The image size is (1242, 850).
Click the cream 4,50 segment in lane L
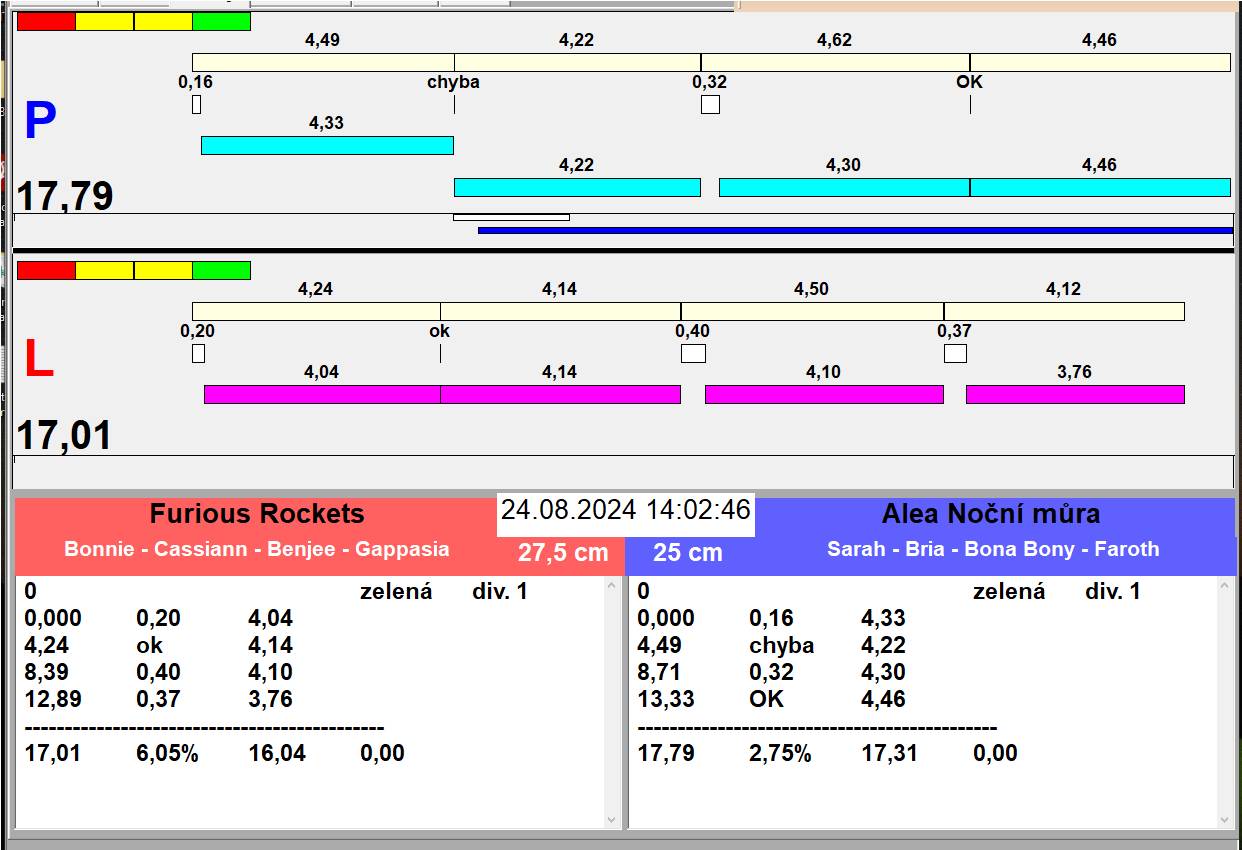[x=812, y=311]
